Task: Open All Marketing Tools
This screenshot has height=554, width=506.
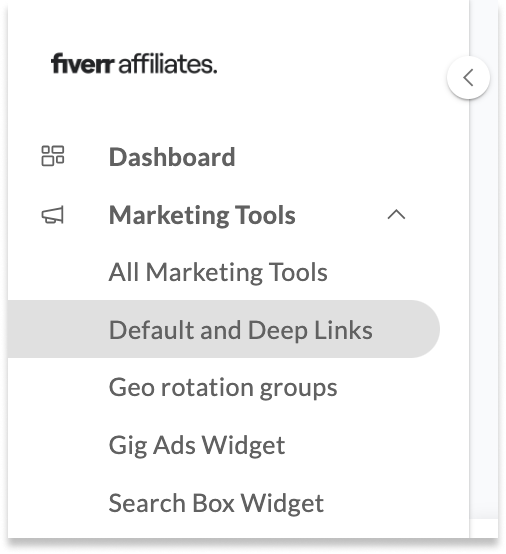Action: point(218,272)
